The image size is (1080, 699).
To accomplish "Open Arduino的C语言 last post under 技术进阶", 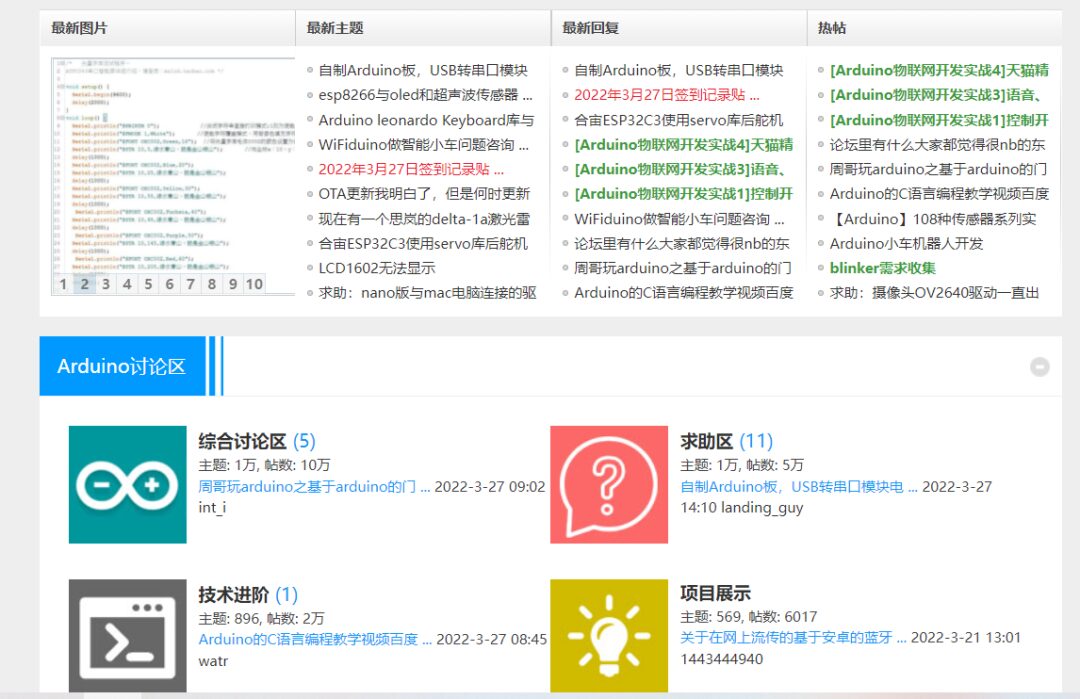I will coord(315,640).
